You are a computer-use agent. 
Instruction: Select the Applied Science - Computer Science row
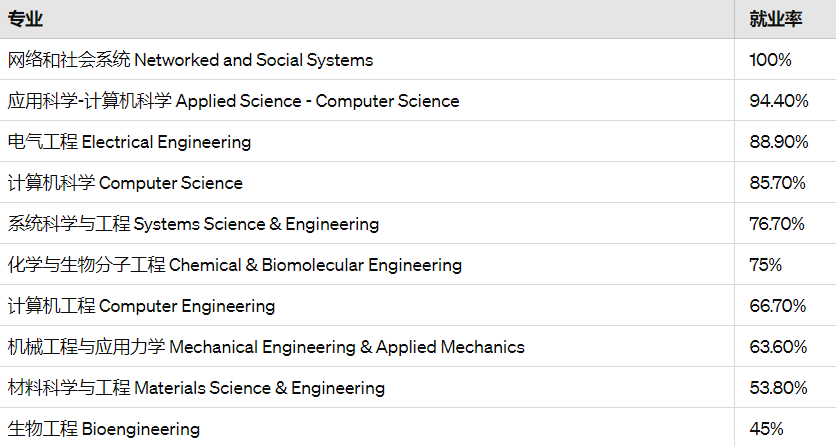(418, 101)
